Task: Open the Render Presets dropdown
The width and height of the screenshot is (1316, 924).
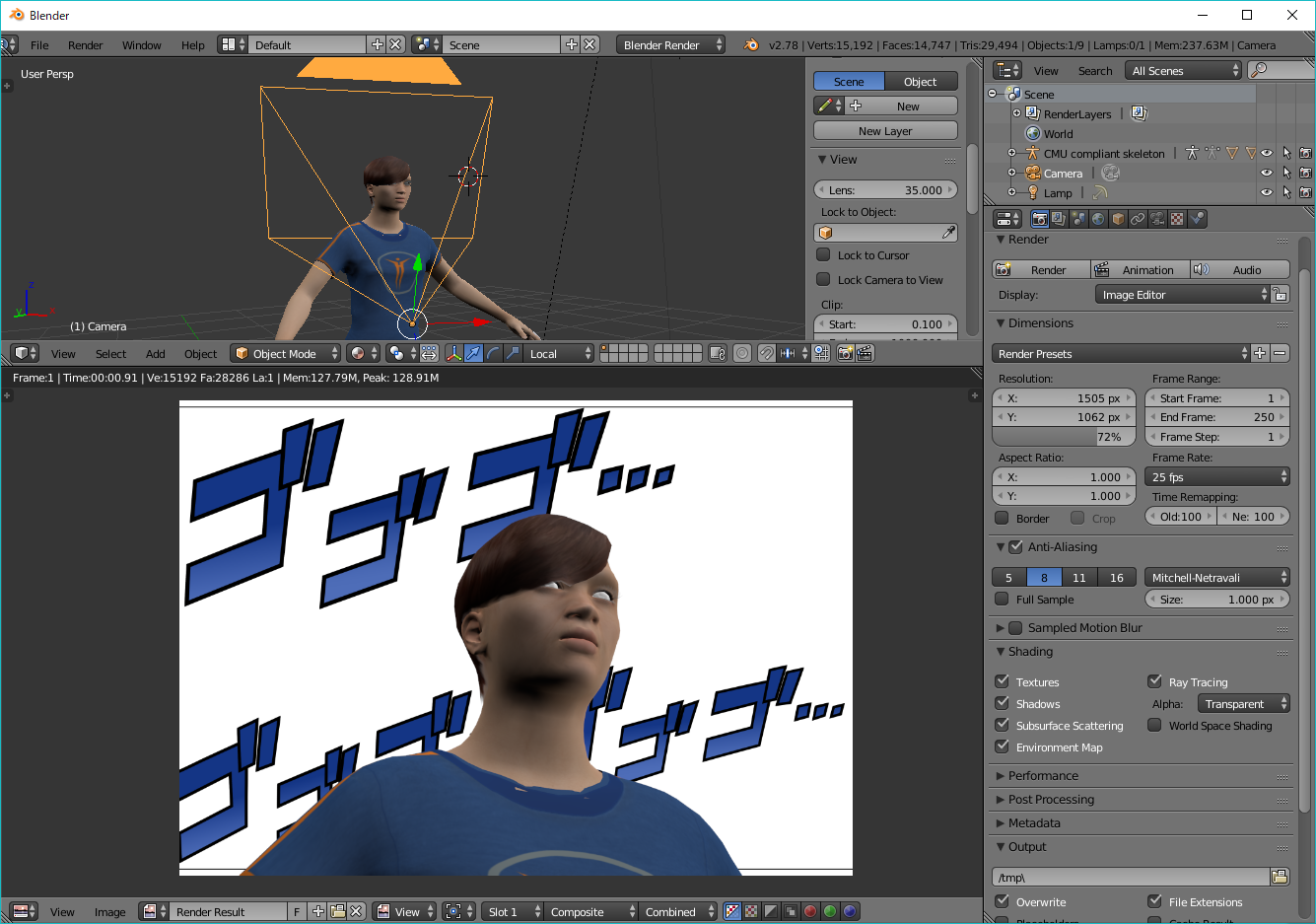Action: pyautogui.click(x=1121, y=353)
